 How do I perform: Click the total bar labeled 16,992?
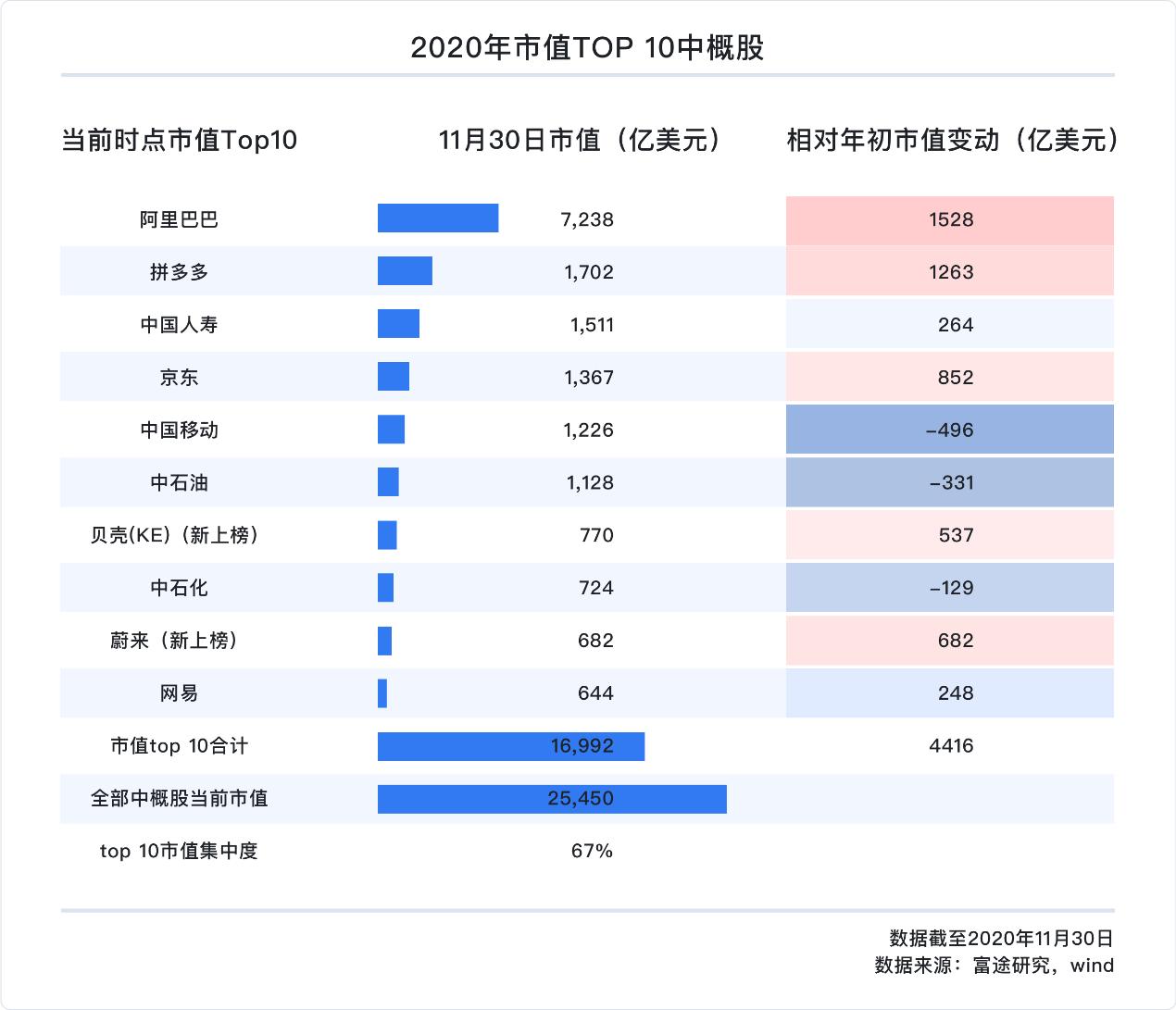[511, 746]
